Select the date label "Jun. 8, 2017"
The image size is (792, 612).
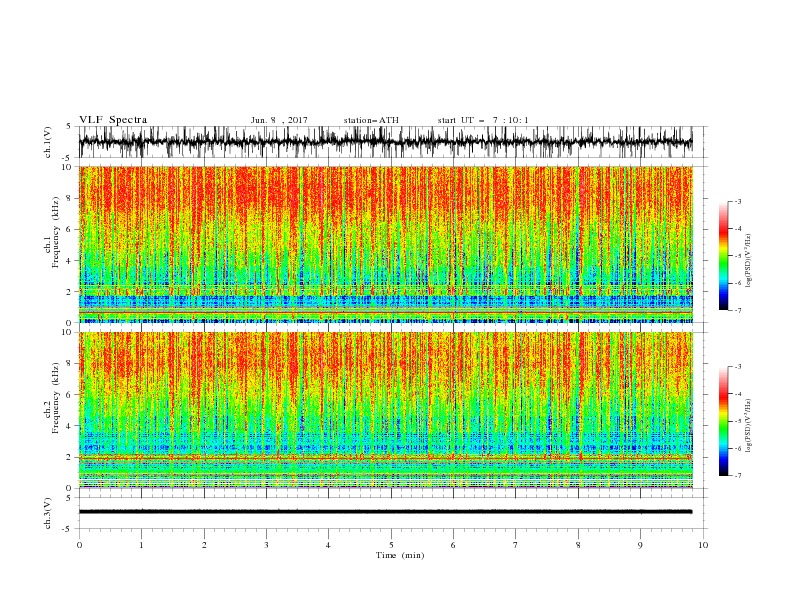click(279, 120)
